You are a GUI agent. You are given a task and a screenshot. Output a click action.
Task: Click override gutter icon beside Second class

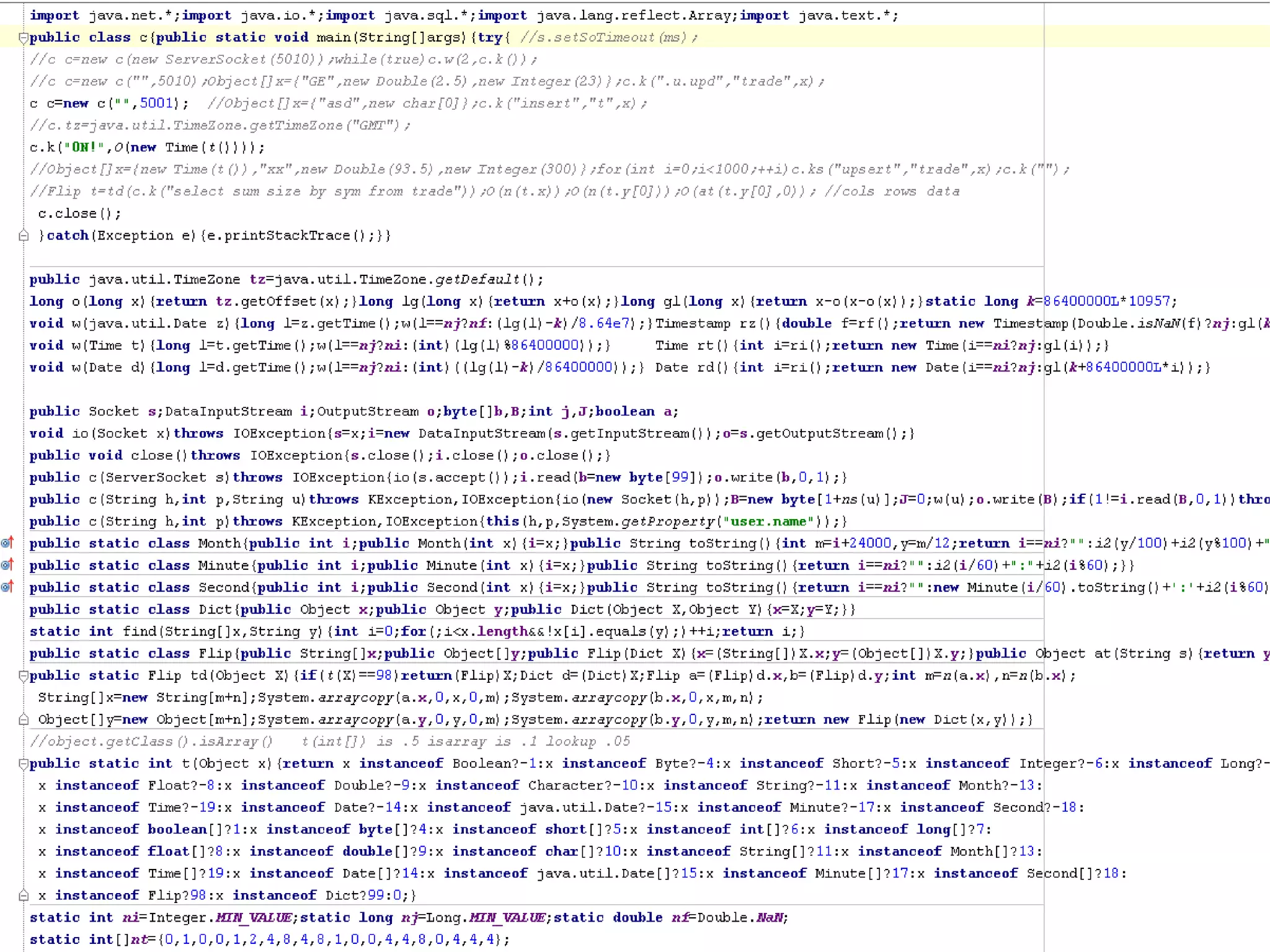click(7, 587)
